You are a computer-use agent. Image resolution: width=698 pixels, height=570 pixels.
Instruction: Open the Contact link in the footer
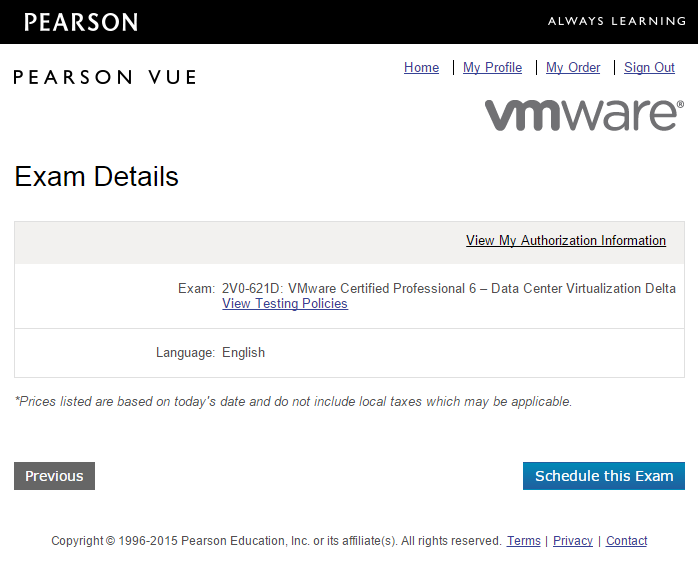coord(626,541)
